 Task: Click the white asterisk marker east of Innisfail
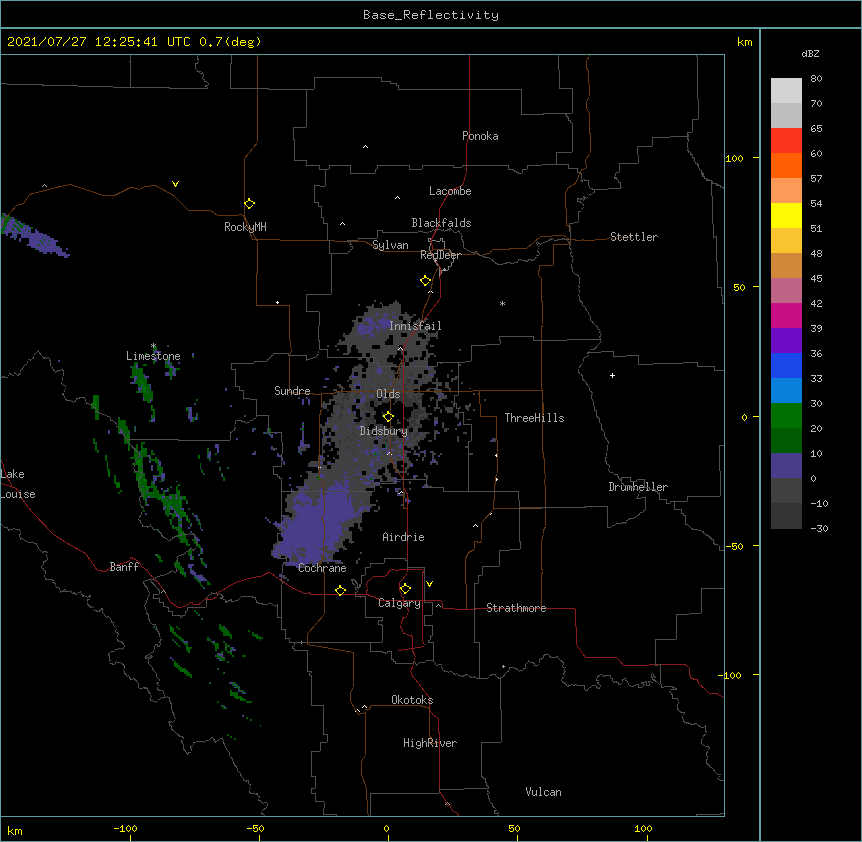(502, 303)
